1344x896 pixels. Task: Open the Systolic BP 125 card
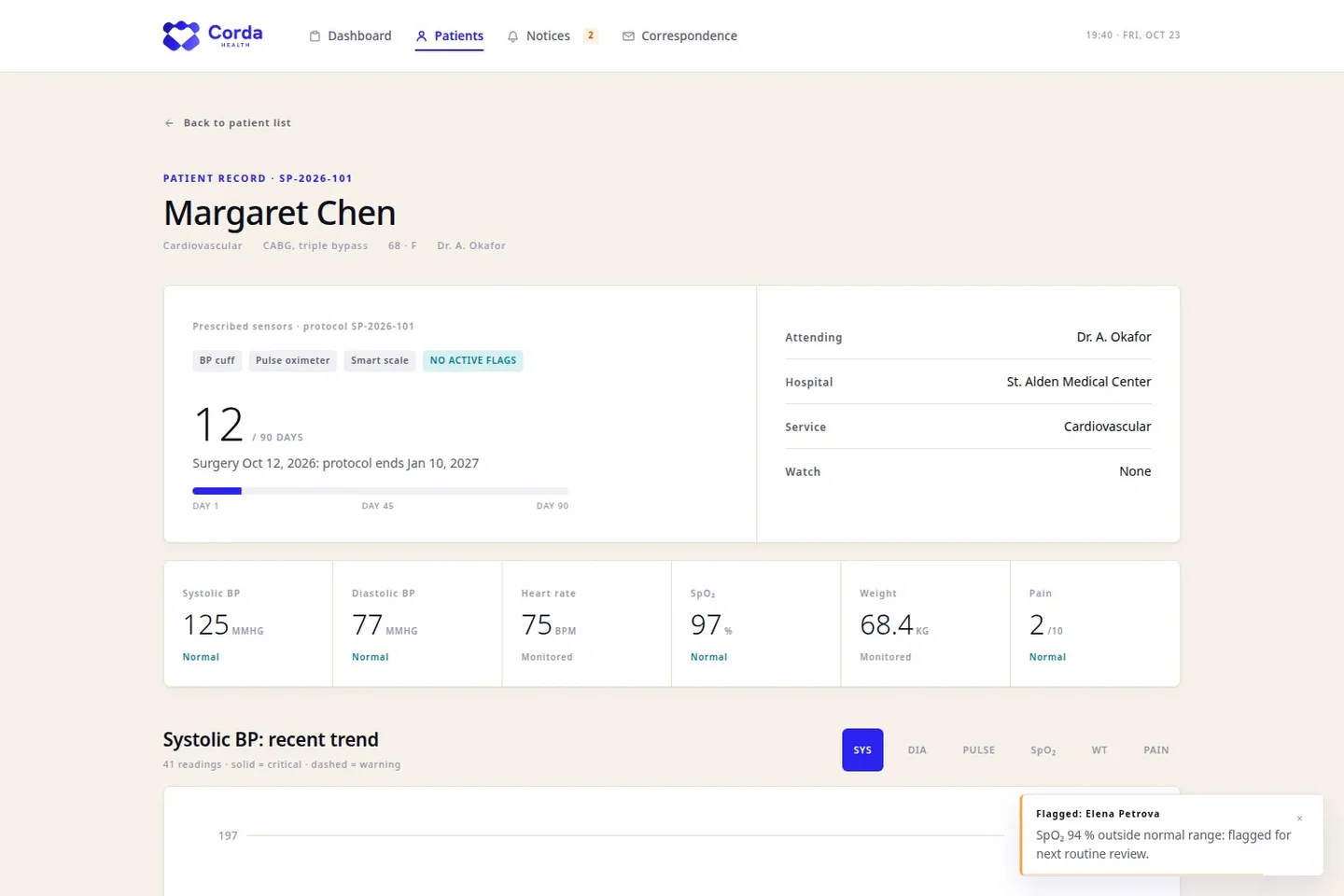(x=248, y=623)
